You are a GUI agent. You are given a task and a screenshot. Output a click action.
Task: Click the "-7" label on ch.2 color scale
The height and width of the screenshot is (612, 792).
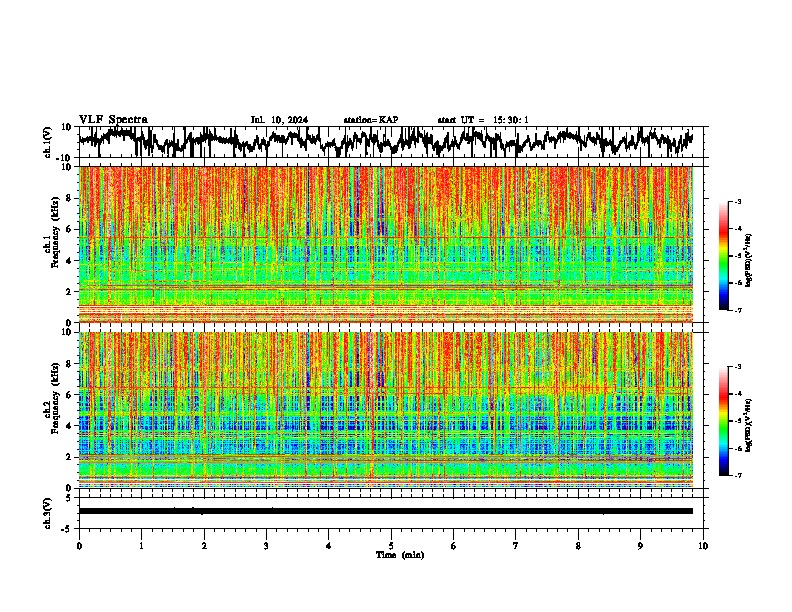tap(738, 476)
